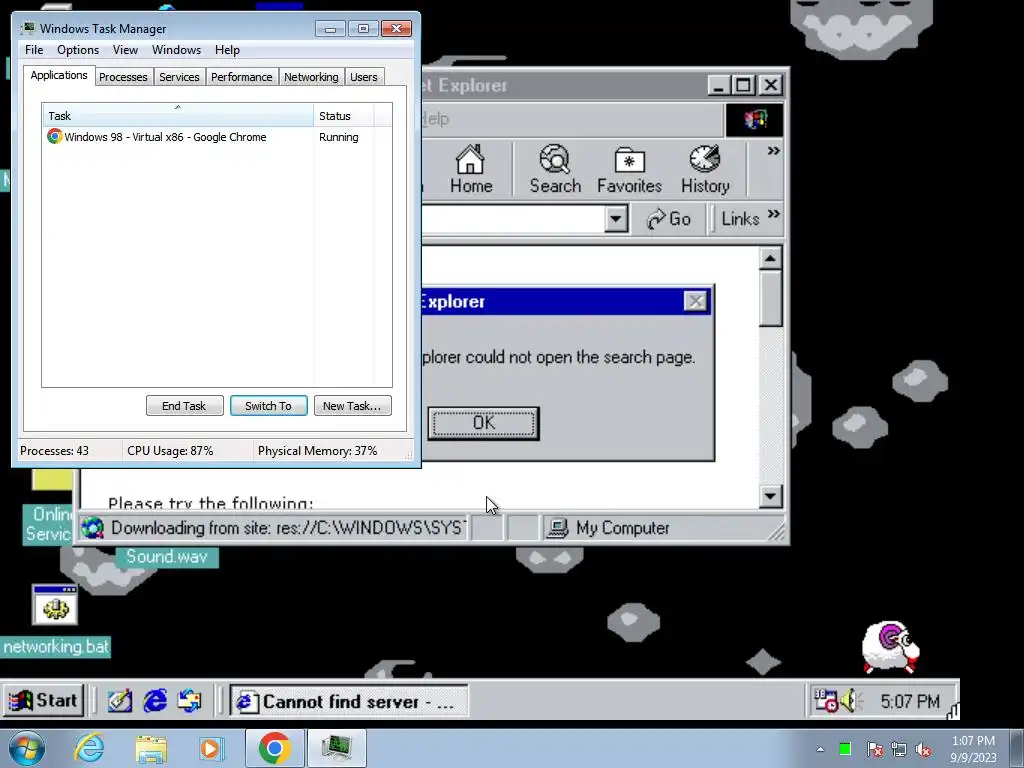Click the scroll up arrow in Internet Explorer

(x=771, y=259)
